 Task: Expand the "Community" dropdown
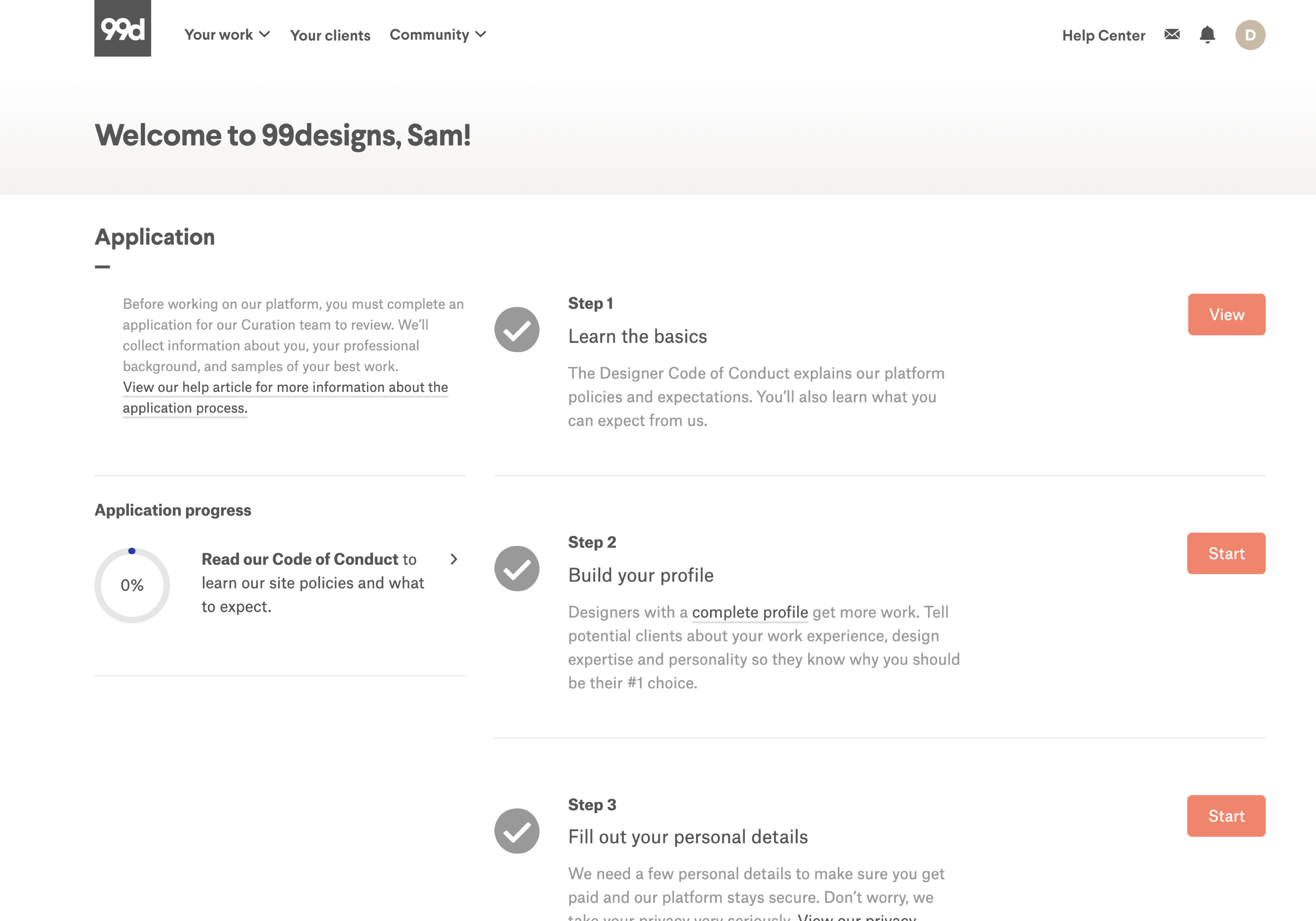tap(437, 34)
